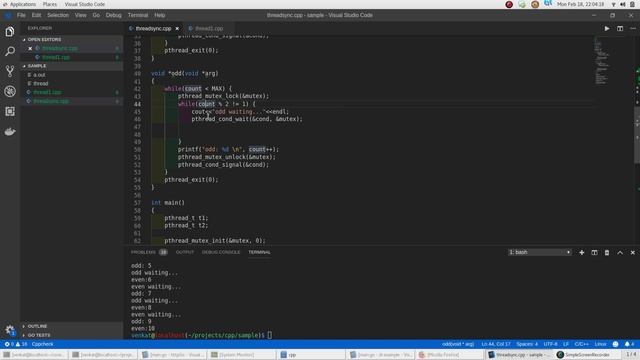Open errors and warnings count in status bar
640x360 pixels.
tap(15, 344)
